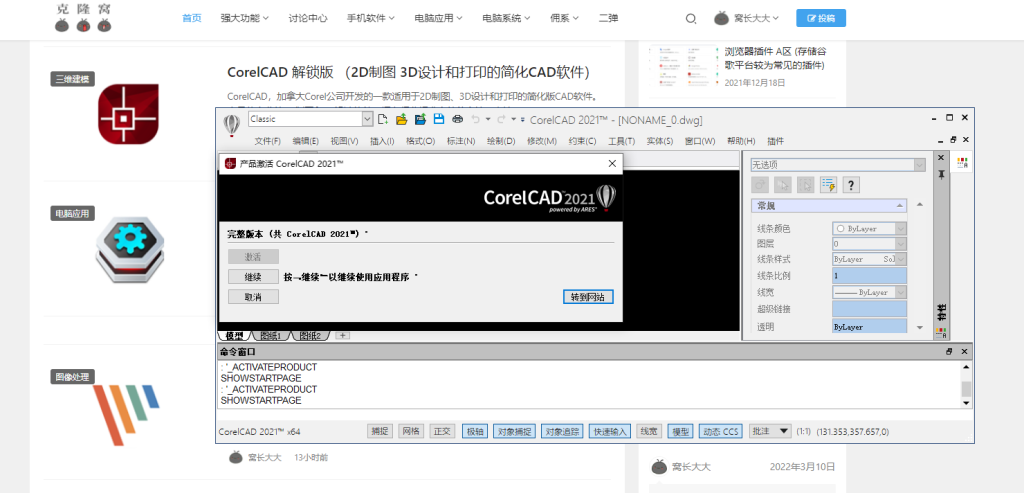Screen dimensions: 1024x493
Task: Close the command window via X icon
Action: (x=965, y=351)
